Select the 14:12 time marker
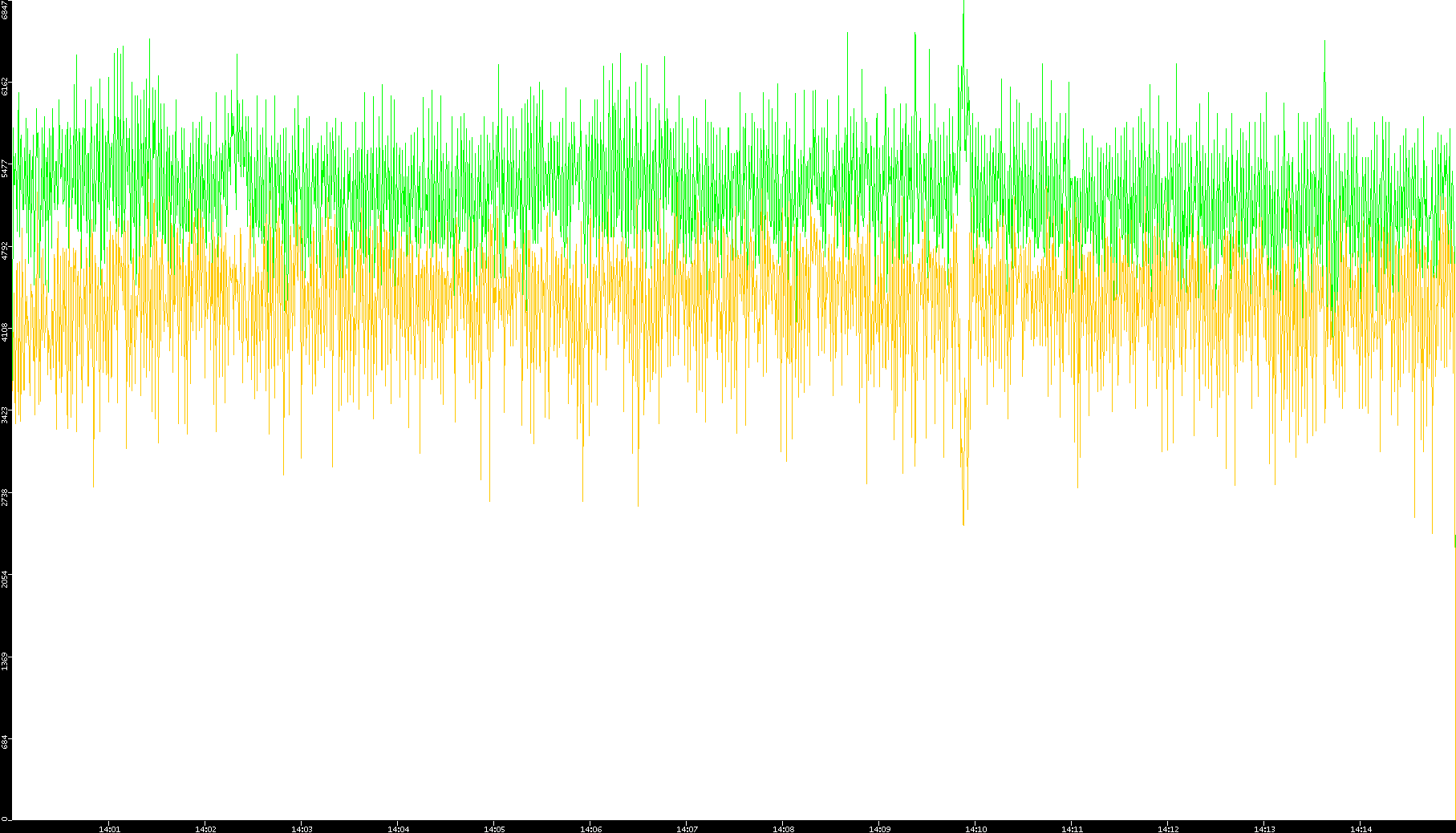 (x=1168, y=828)
